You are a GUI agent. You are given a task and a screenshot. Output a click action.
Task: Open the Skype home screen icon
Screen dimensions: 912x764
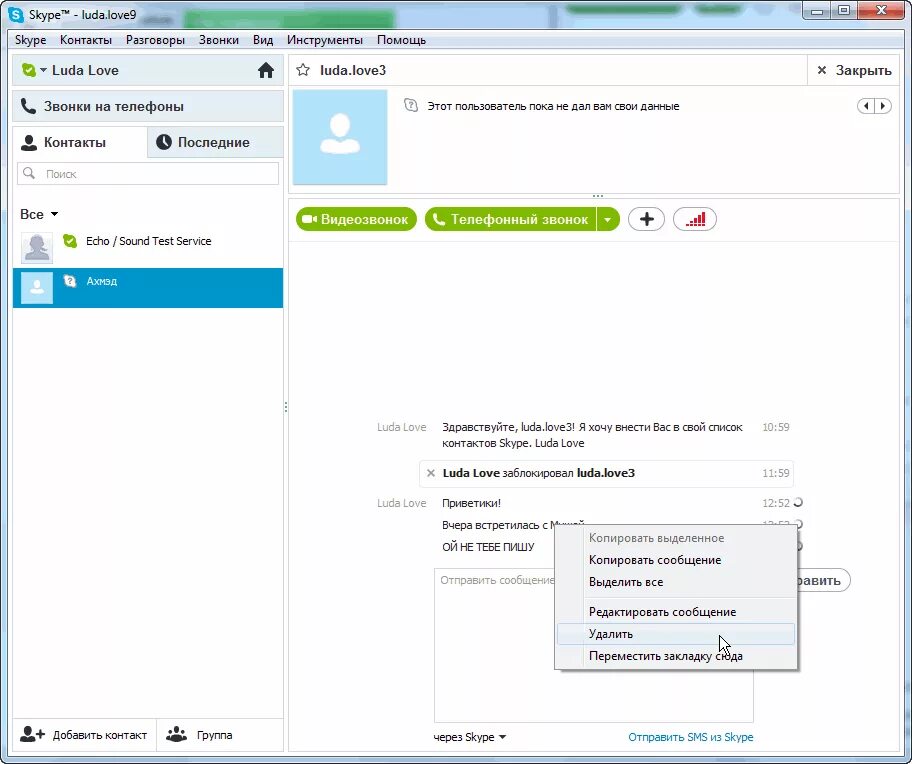point(266,70)
